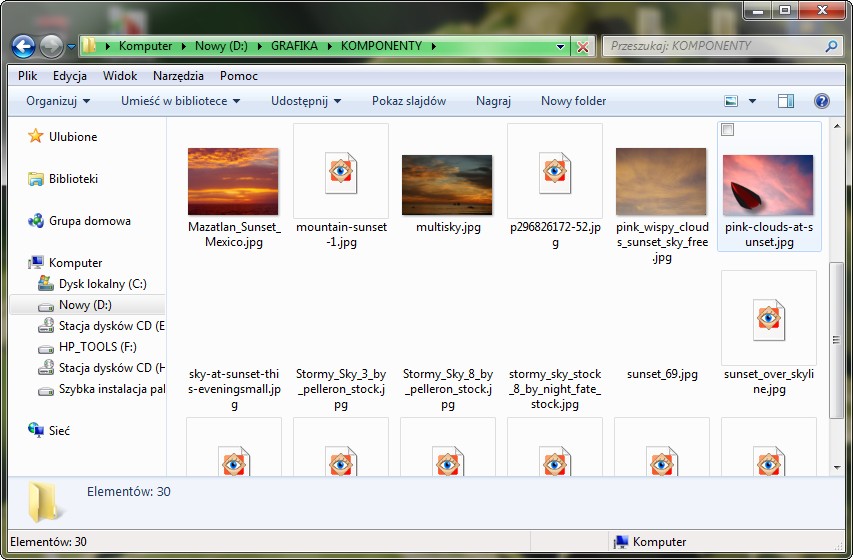The width and height of the screenshot is (853, 560).
Task: Select multisky.jpg thumbnail
Action: (447, 184)
